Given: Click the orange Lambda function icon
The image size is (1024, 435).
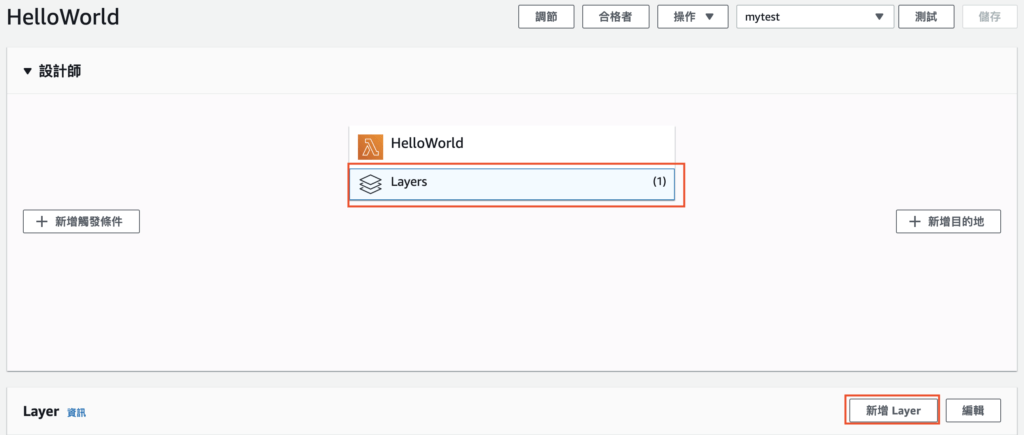Looking at the screenshot, I should click(370, 147).
